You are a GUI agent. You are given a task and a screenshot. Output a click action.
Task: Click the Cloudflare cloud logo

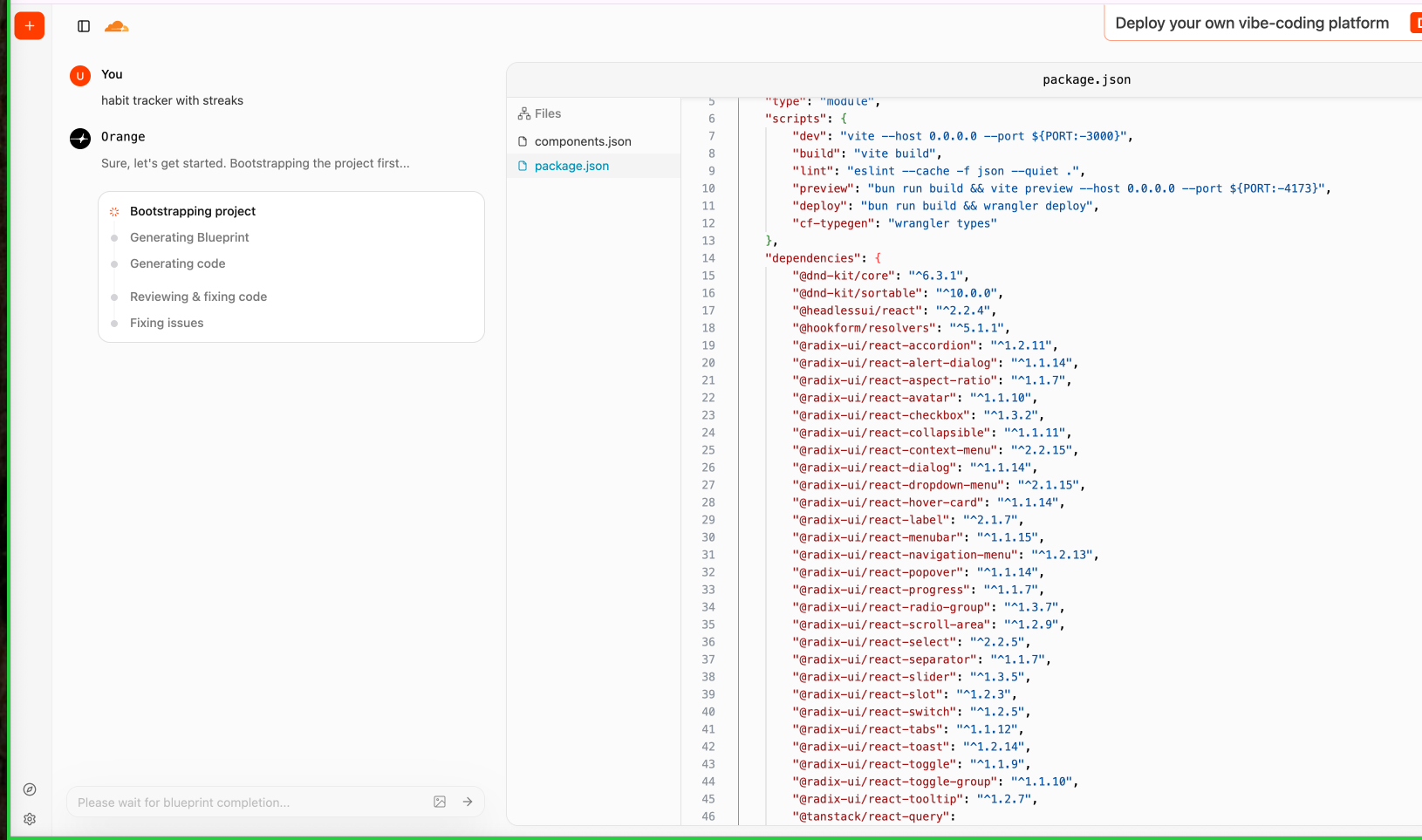[x=117, y=26]
